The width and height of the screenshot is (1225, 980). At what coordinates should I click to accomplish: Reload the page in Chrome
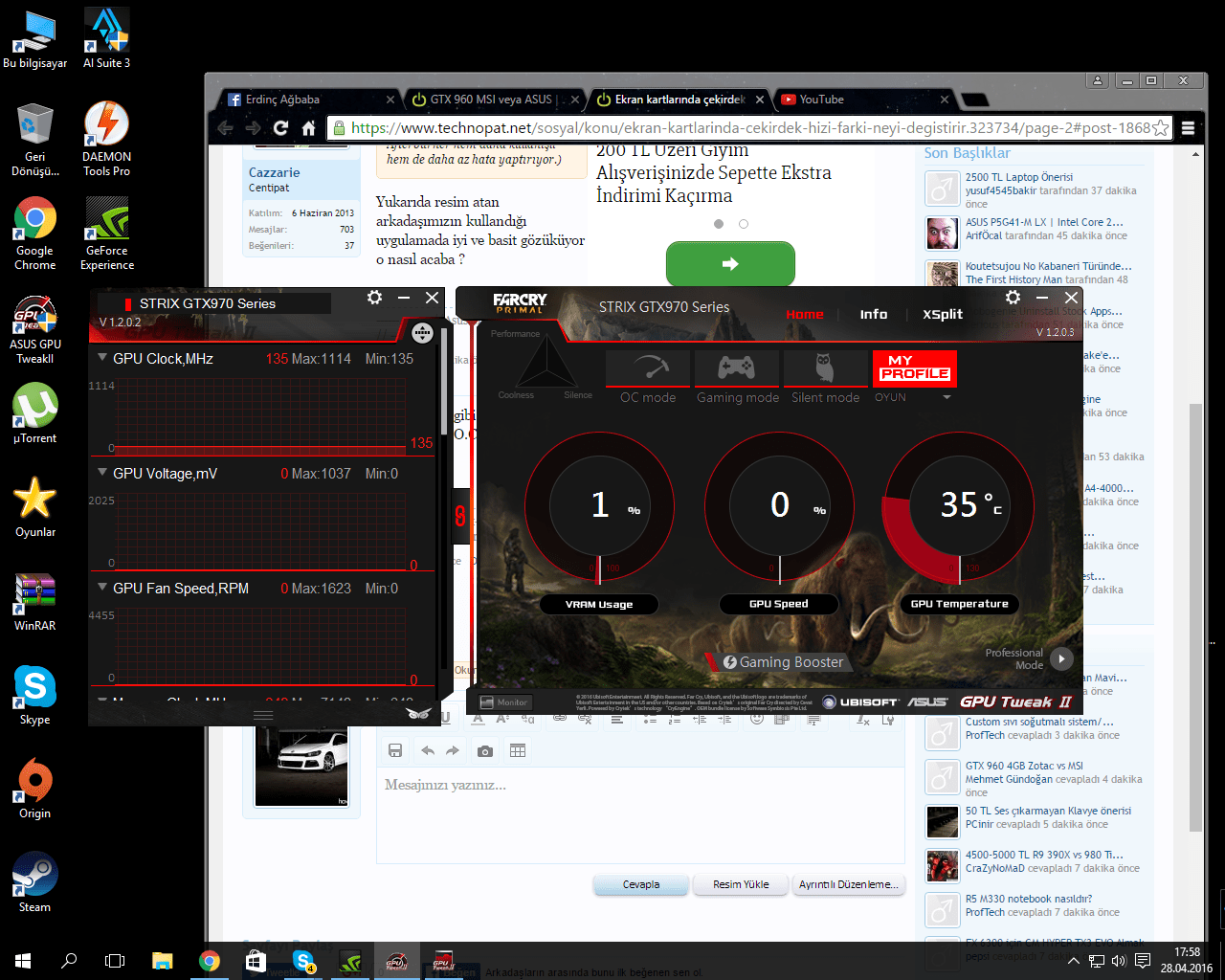click(280, 128)
